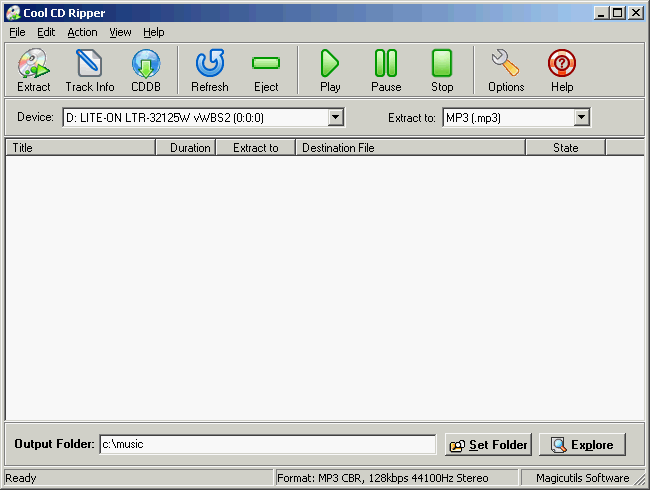The width and height of the screenshot is (650, 490).
Task: Open the File menu
Action: (17, 32)
